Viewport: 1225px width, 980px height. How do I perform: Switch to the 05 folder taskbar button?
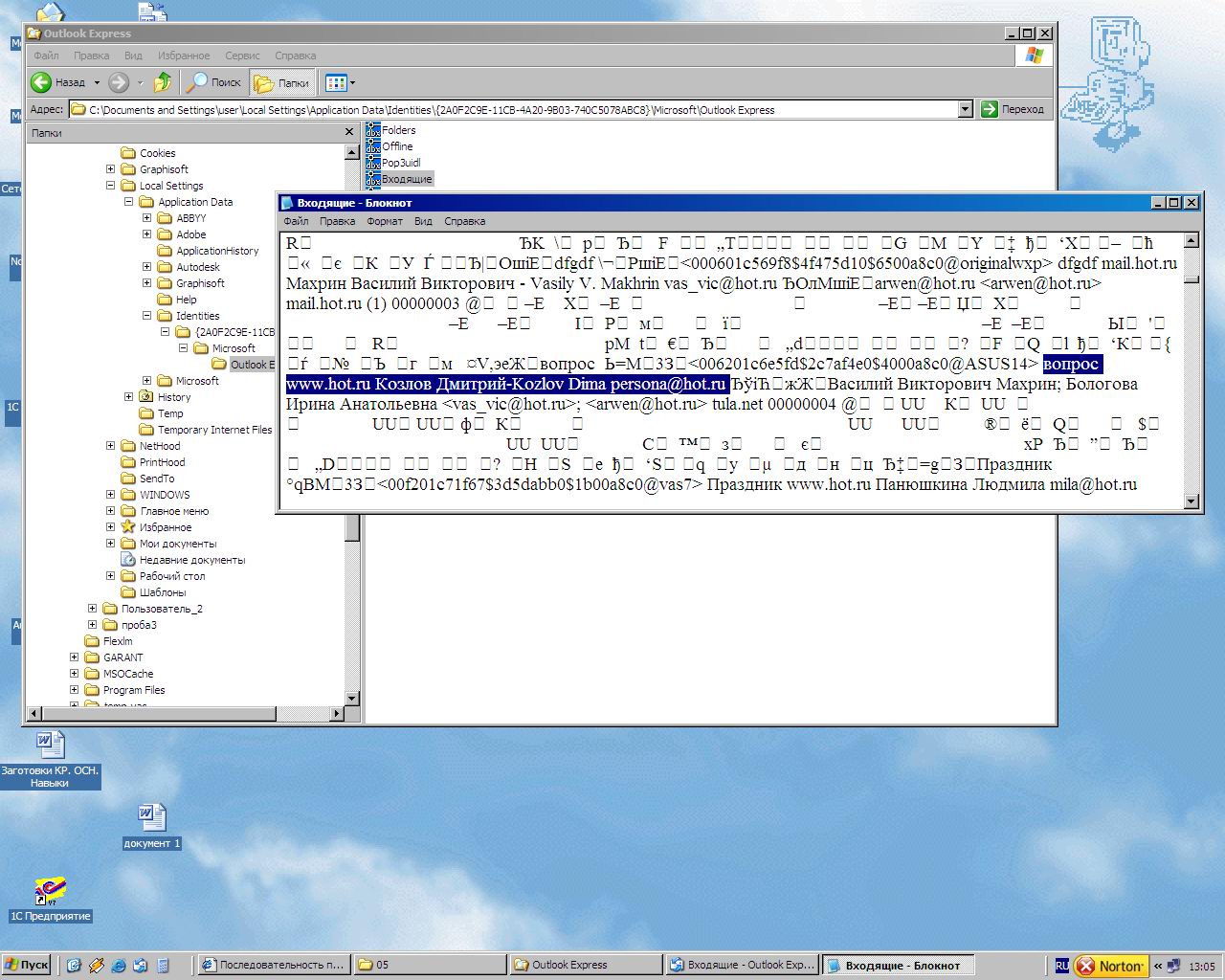click(x=428, y=965)
